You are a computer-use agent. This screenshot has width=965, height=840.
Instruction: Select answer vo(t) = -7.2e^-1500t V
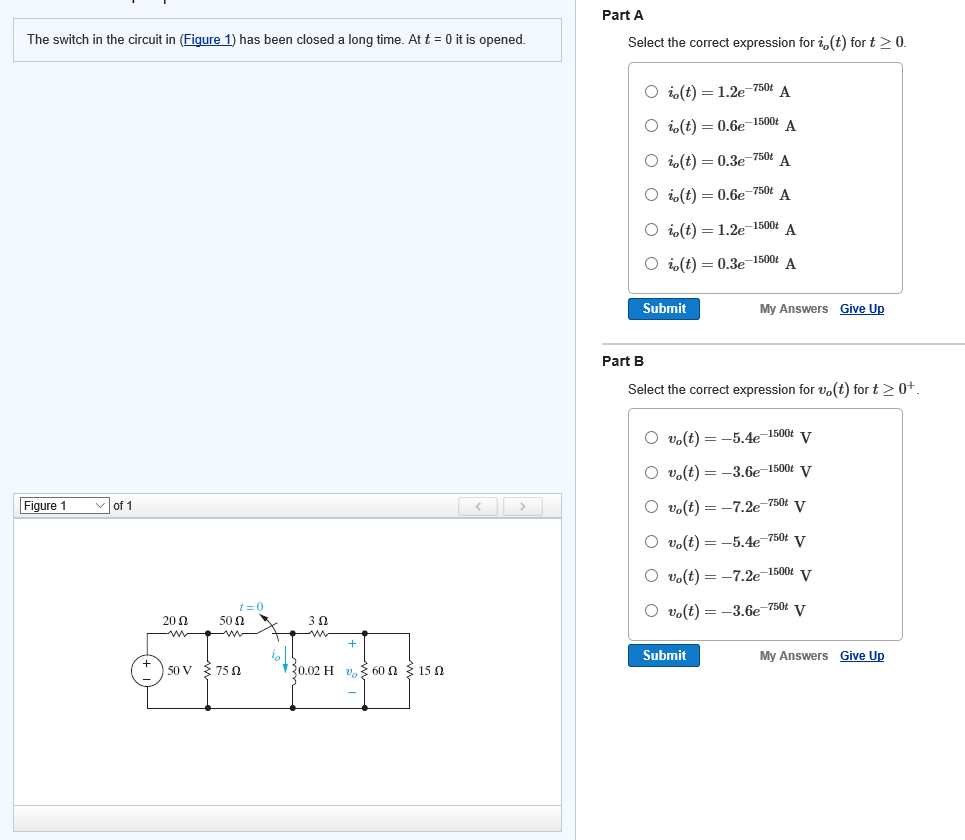pos(652,575)
